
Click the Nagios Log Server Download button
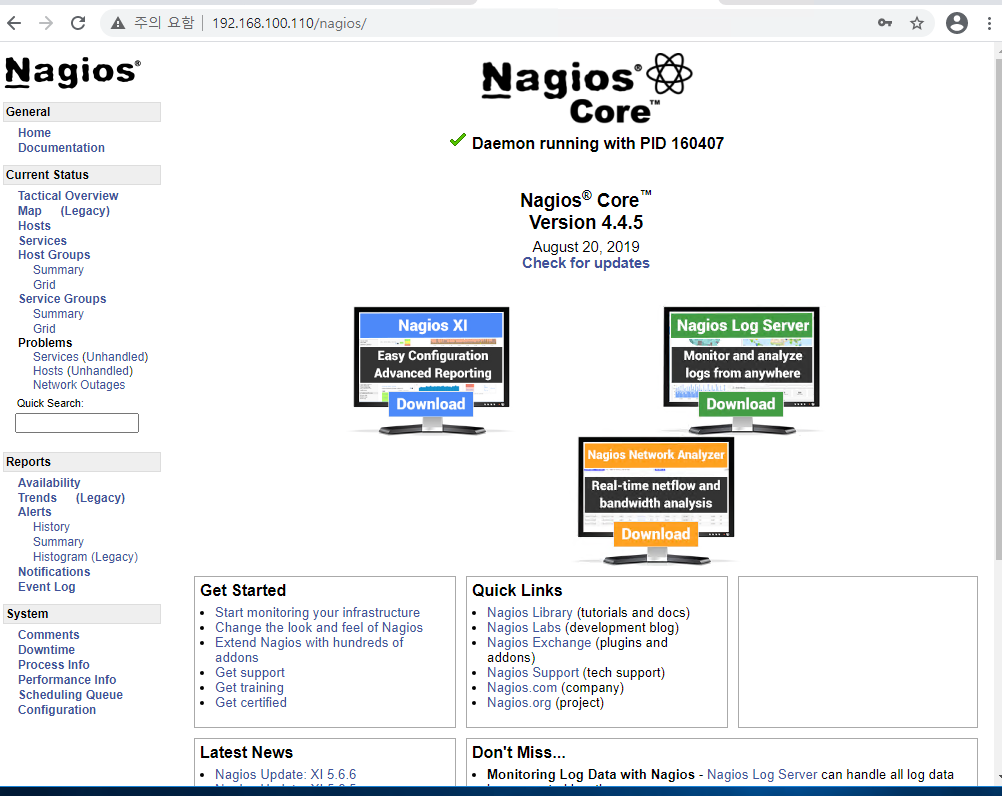741,404
